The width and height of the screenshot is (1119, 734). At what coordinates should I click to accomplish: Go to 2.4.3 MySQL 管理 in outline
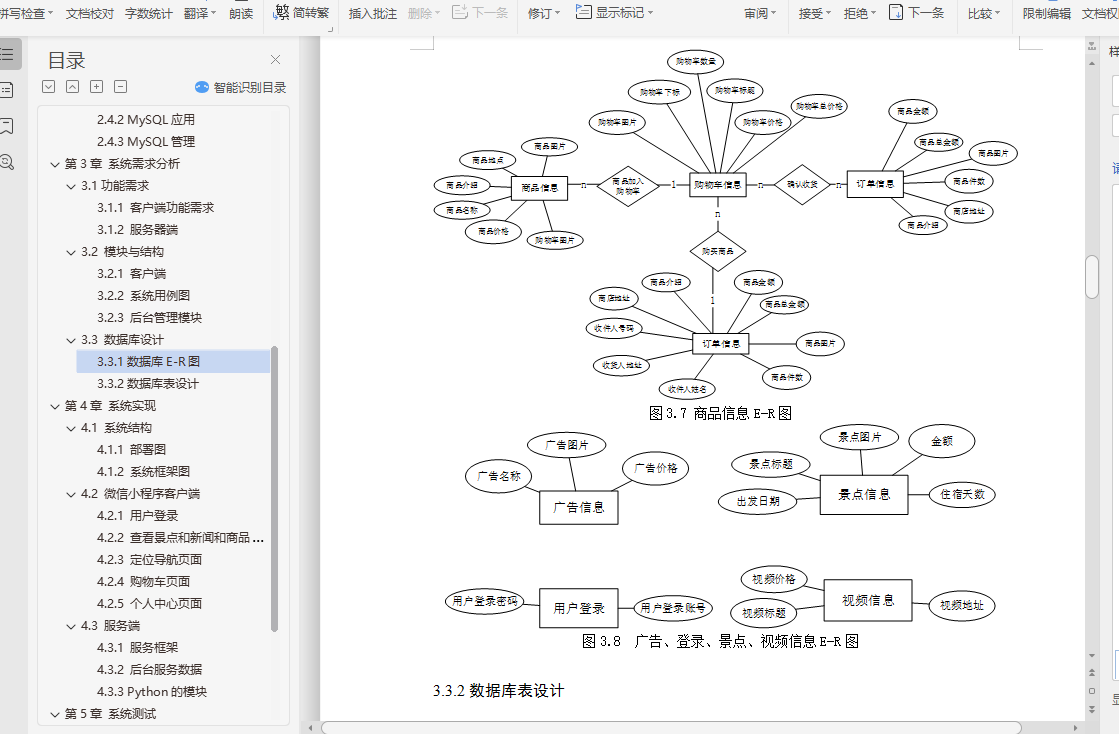(x=146, y=142)
